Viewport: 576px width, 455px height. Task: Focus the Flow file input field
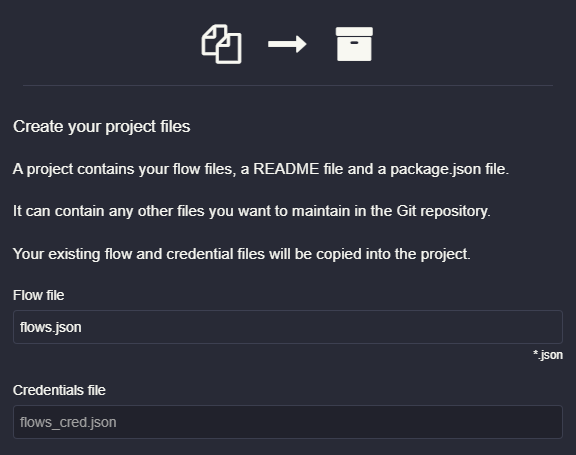click(288, 327)
